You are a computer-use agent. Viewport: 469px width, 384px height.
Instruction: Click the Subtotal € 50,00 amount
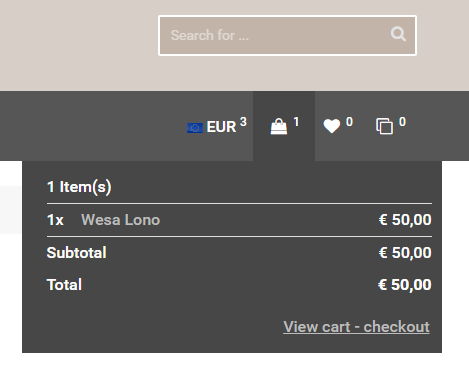[405, 253]
